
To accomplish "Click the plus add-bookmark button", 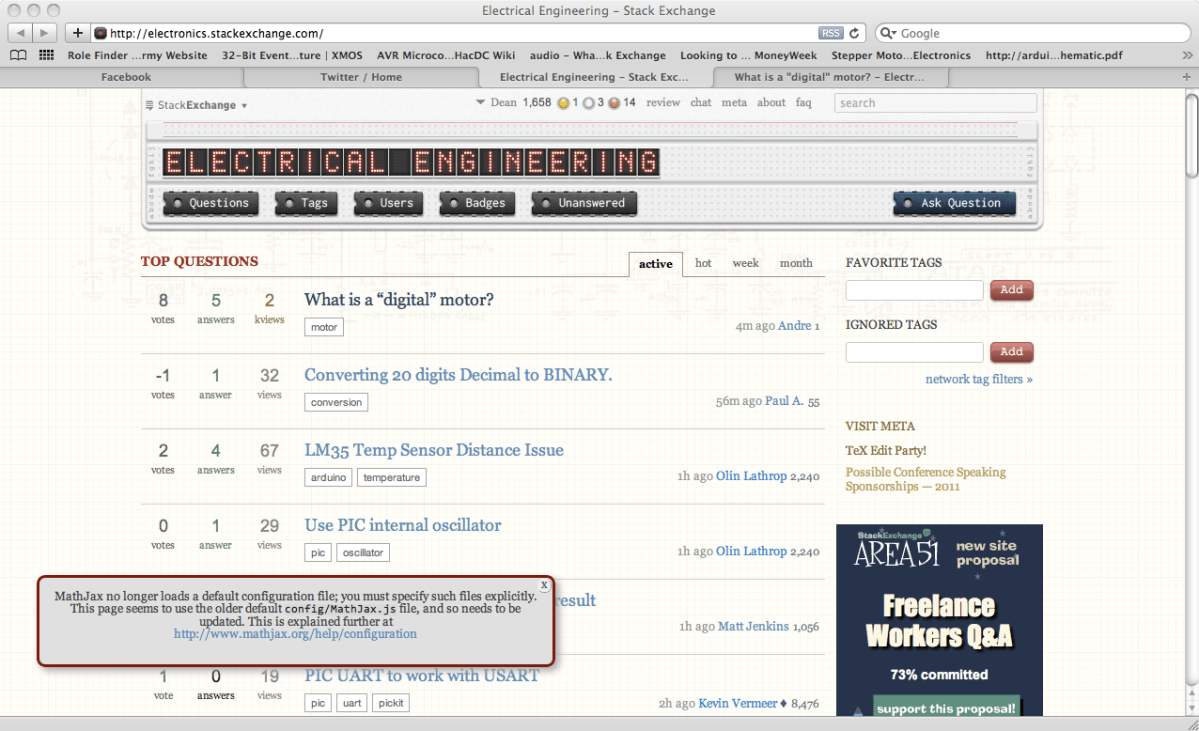I will 77,33.
